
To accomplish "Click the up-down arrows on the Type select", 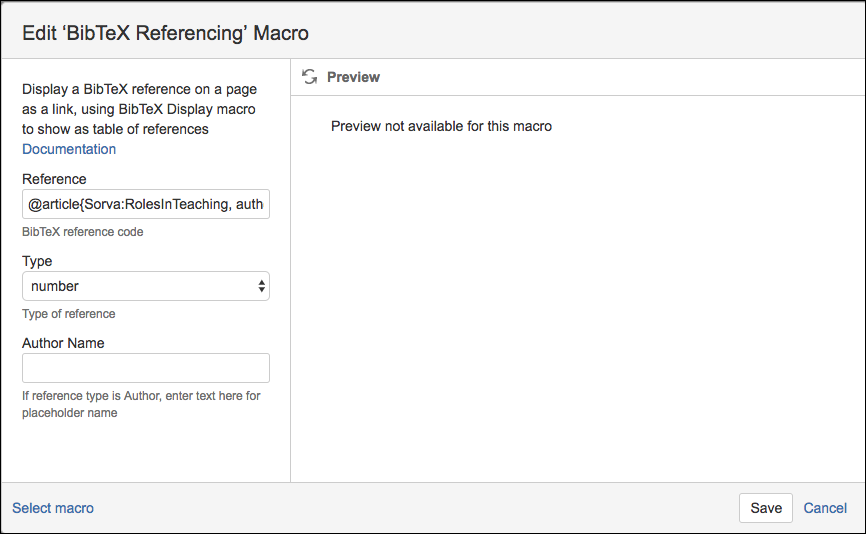I will click(x=261, y=286).
